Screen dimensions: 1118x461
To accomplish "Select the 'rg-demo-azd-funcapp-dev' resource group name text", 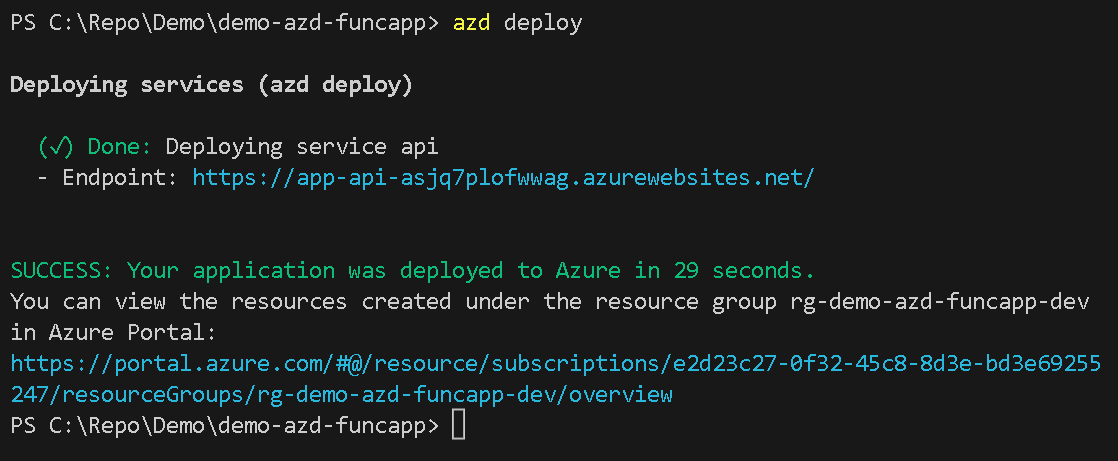I will click(x=940, y=302).
